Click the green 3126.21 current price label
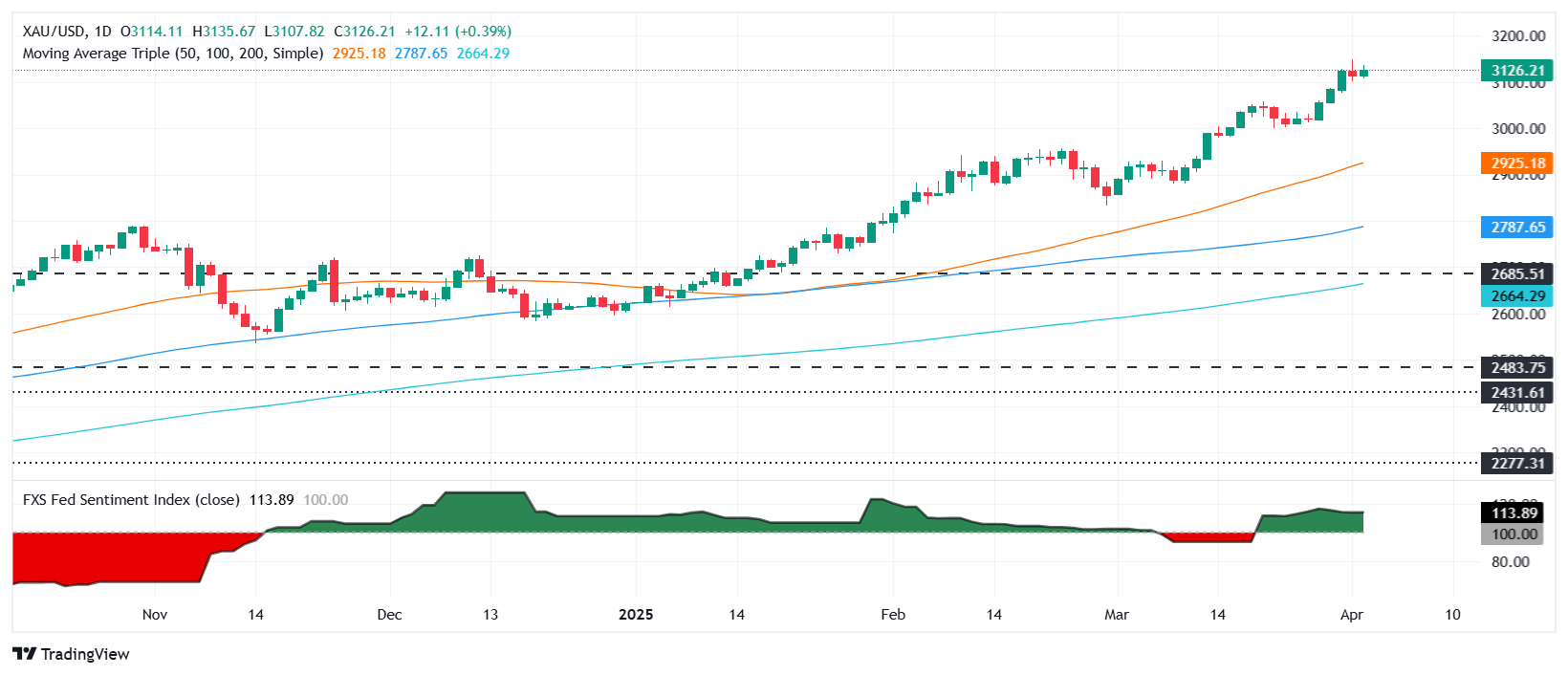The height and width of the screenshot is (676, 1568). (1517, 71)
